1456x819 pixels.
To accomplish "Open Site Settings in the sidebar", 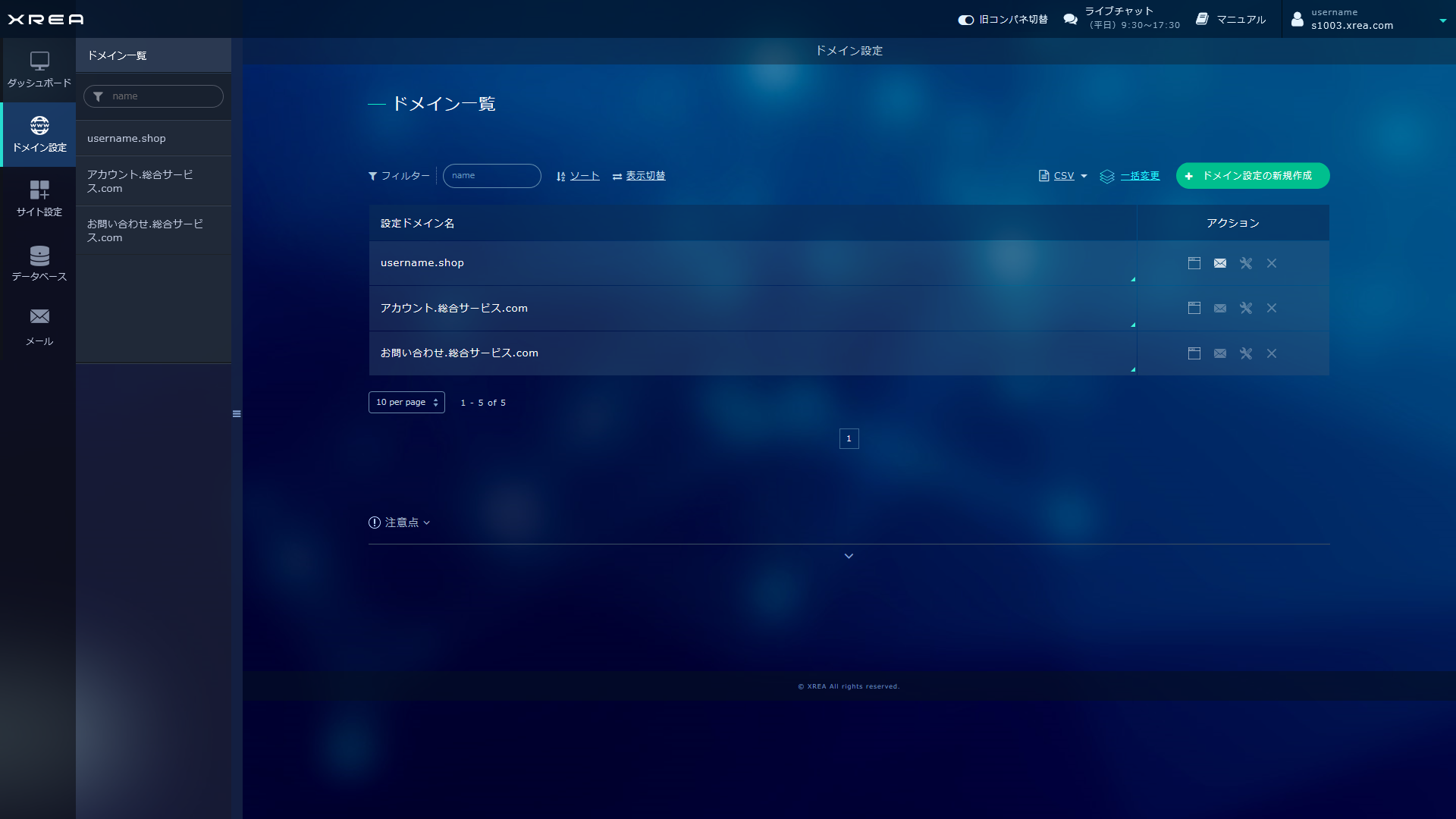I will 39,199.
